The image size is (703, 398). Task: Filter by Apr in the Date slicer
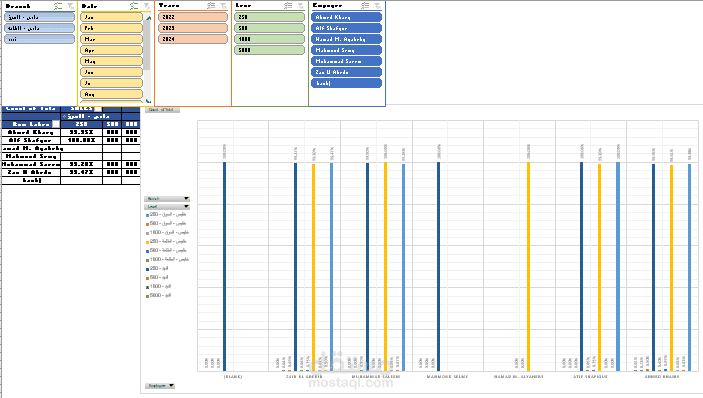pyautogui.click(x=112, y=50)
